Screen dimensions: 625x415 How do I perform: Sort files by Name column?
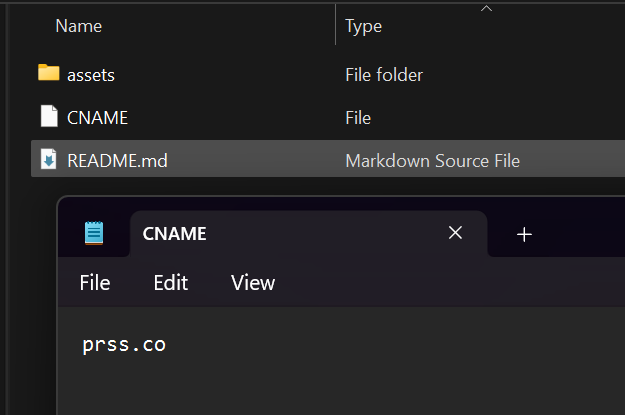79,26
